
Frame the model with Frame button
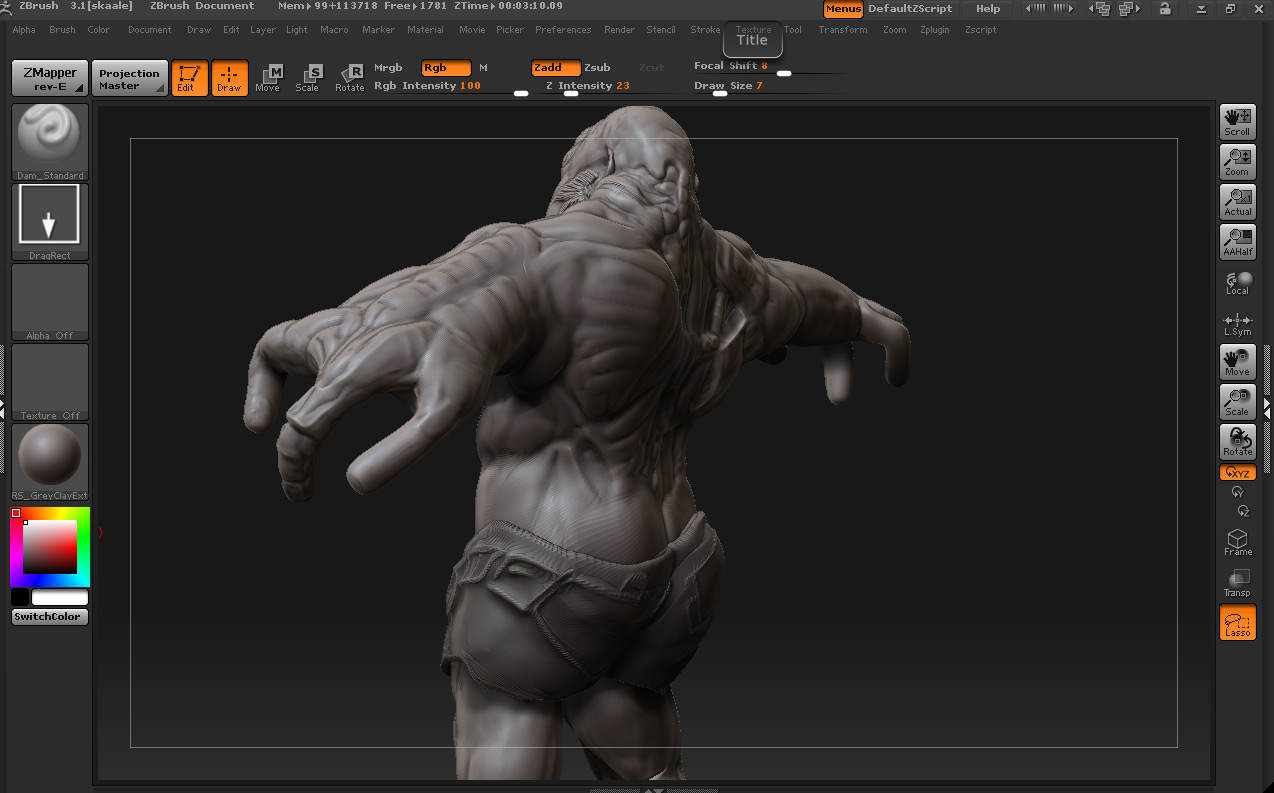point(1238,543)
